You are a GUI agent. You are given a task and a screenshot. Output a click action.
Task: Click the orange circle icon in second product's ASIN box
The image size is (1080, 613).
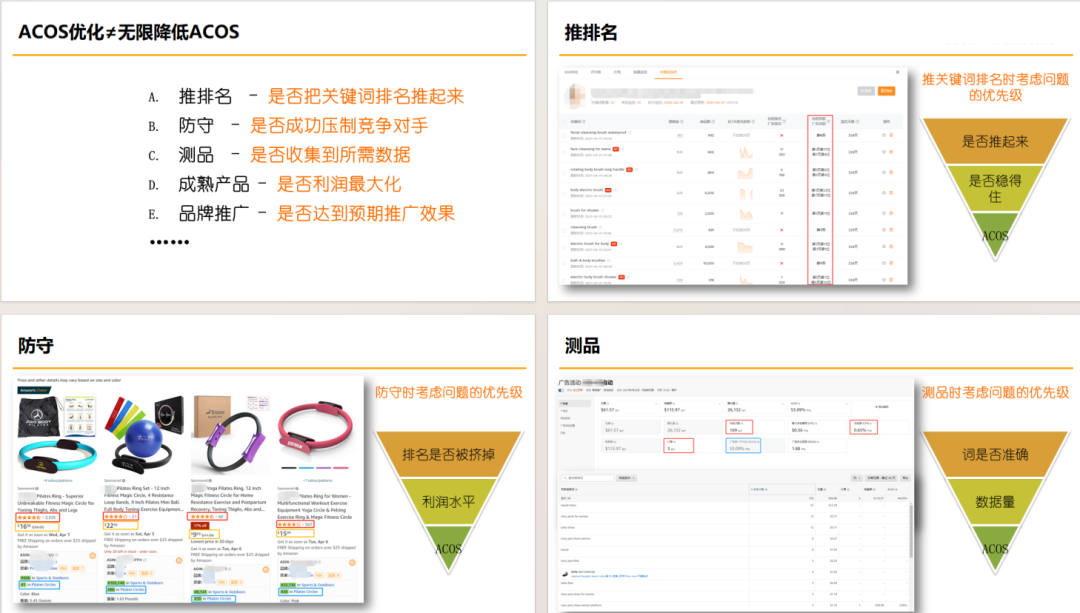click(179, 561)
